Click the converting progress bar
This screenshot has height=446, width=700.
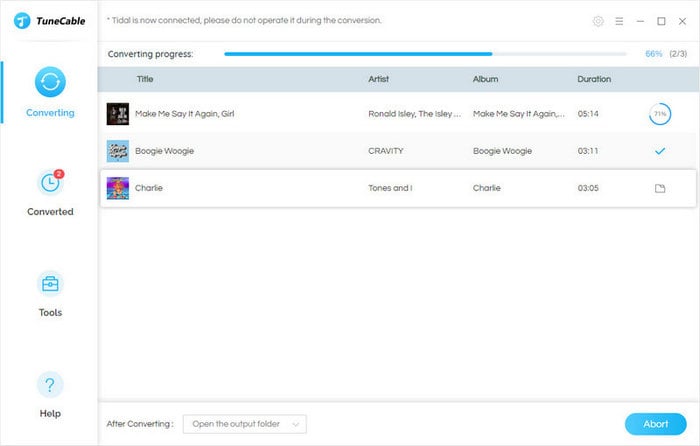point(425,54)
